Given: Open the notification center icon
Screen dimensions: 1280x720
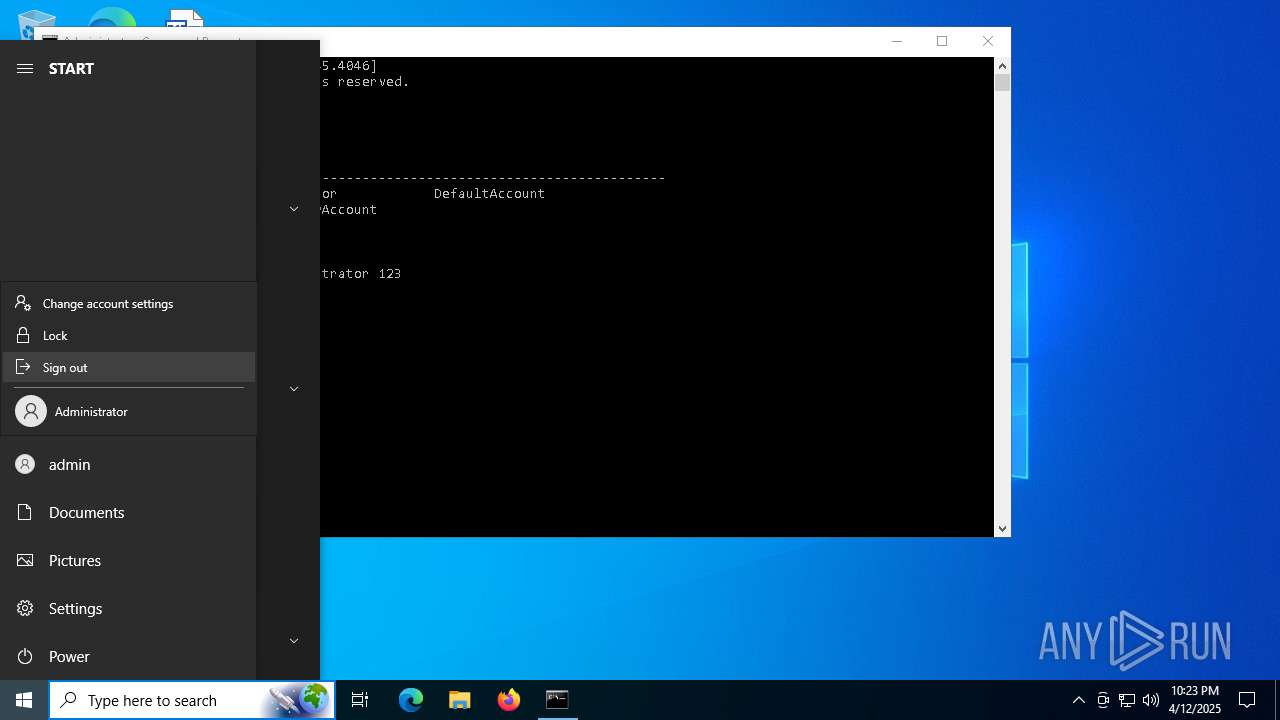Looking at the screenshot, I should (1247, 700).
